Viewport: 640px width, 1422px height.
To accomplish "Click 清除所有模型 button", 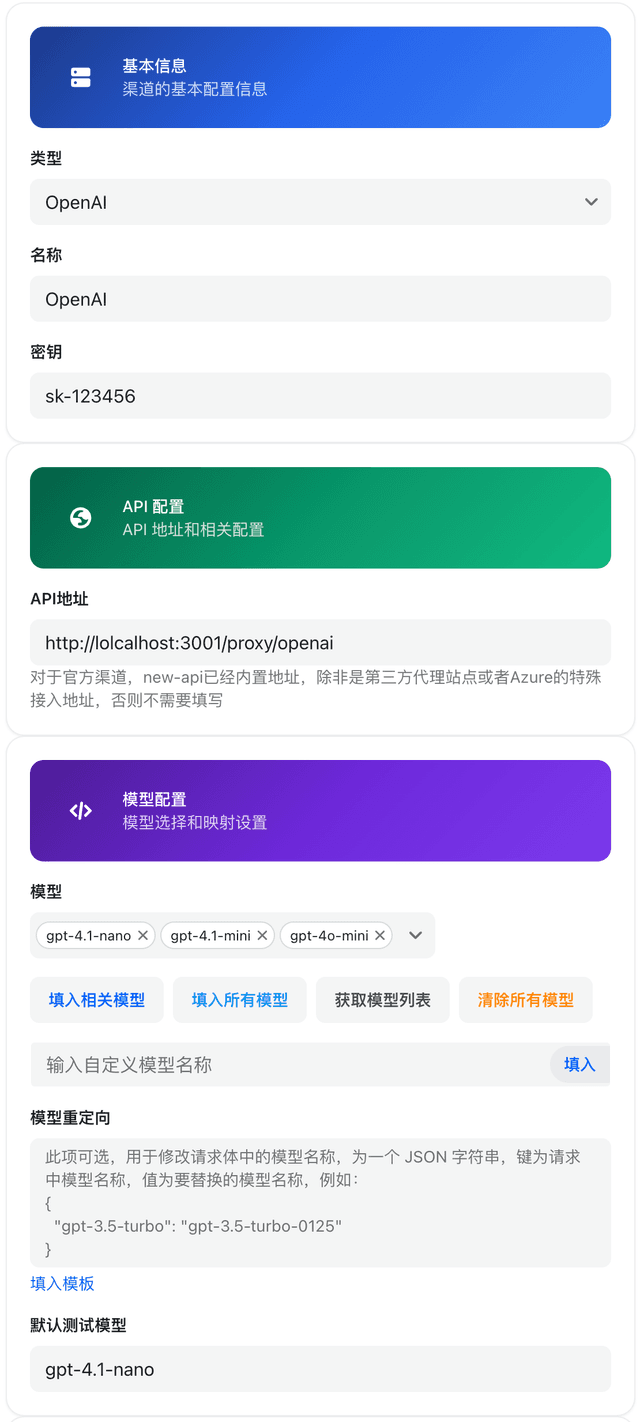I will (526, 1000).
